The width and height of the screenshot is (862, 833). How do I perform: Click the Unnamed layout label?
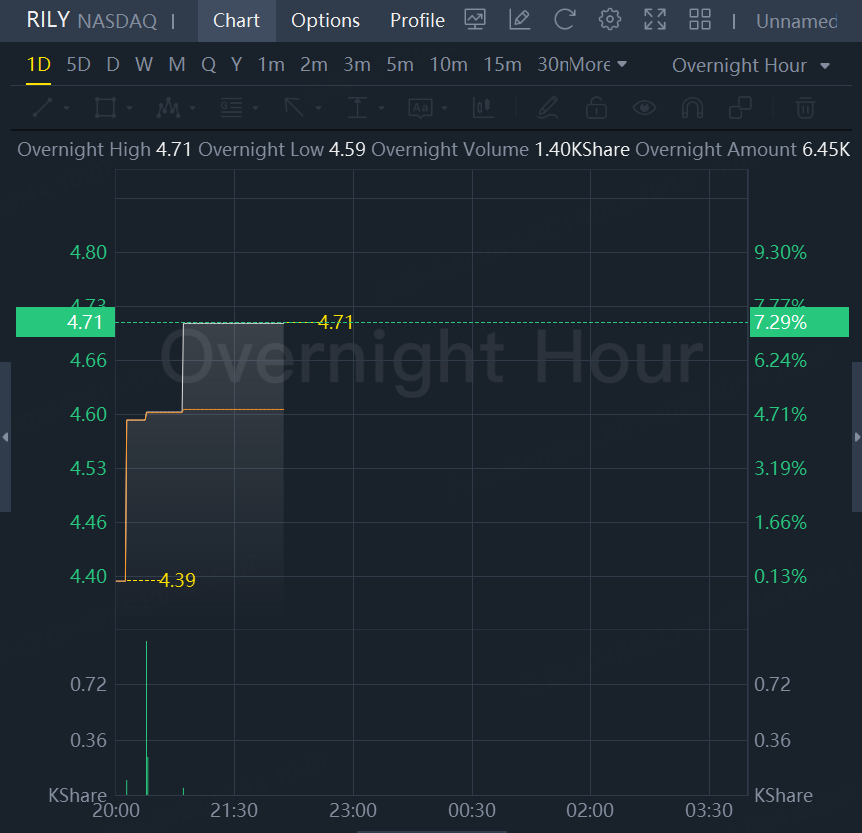797,21
